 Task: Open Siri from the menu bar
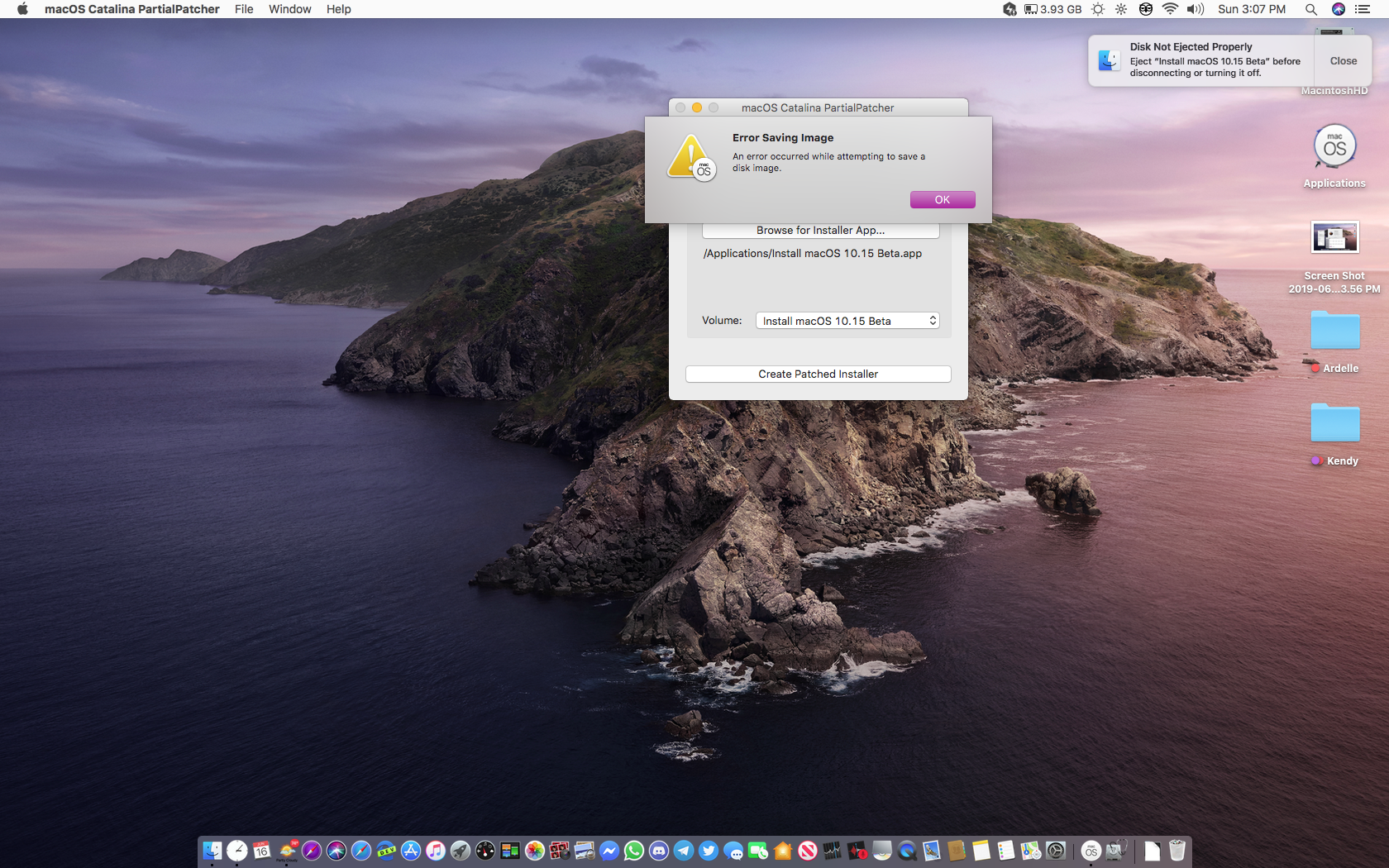(1339, 9)
